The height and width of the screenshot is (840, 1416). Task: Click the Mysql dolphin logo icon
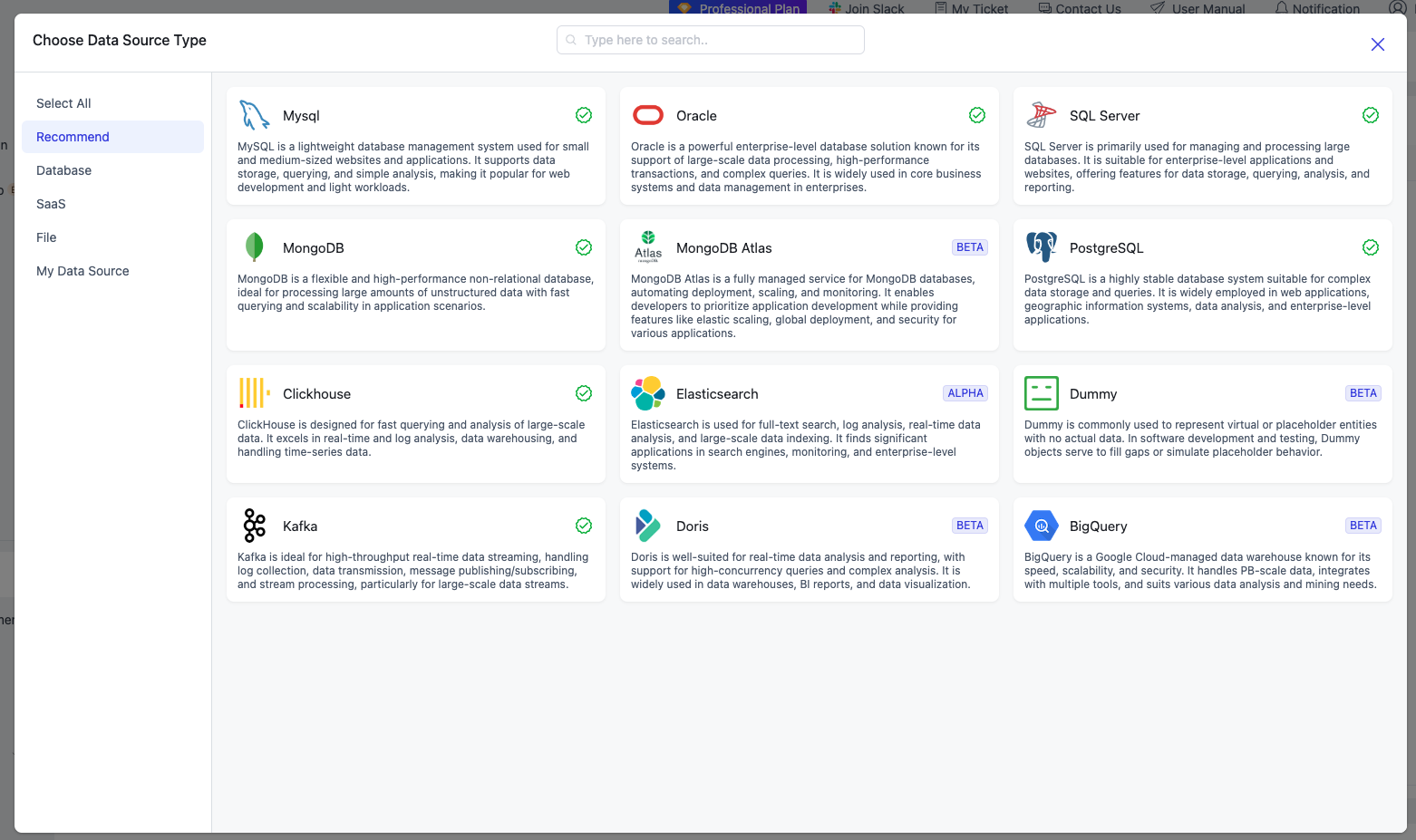tap(255, 115)
